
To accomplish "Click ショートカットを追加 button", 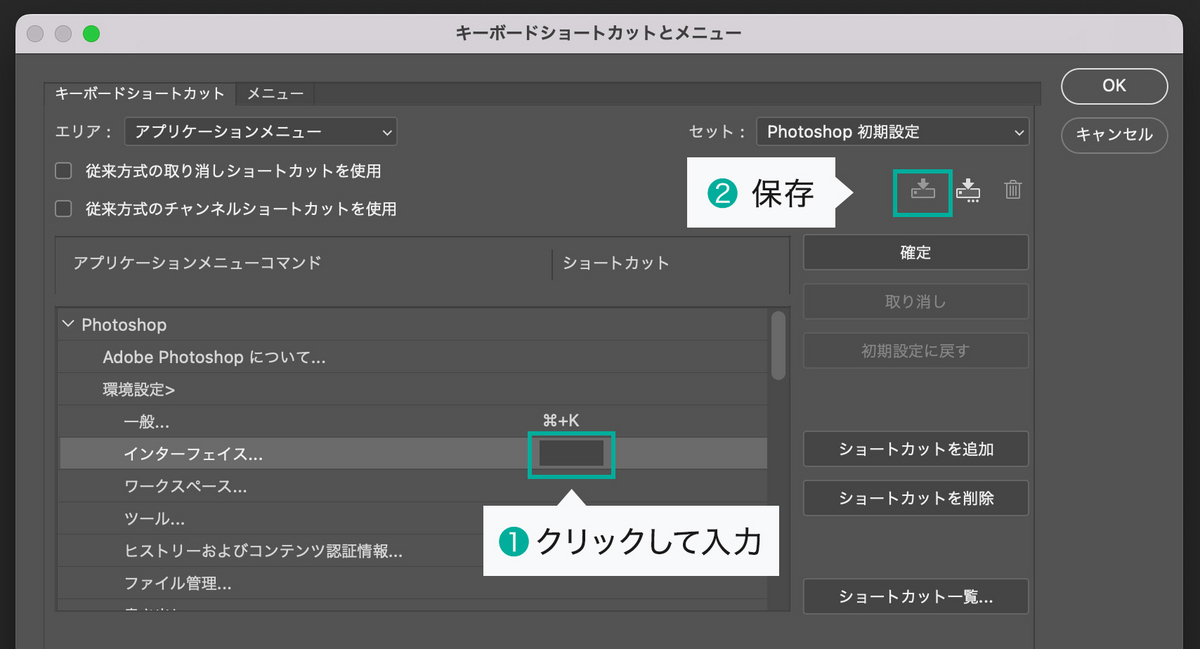I will (915, 449).
